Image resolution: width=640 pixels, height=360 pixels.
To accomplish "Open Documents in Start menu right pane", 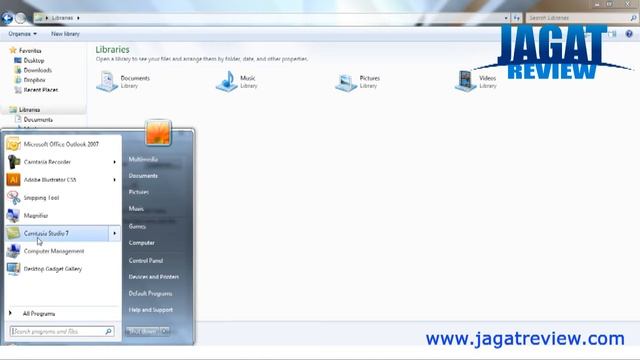I will click(143, 176).
